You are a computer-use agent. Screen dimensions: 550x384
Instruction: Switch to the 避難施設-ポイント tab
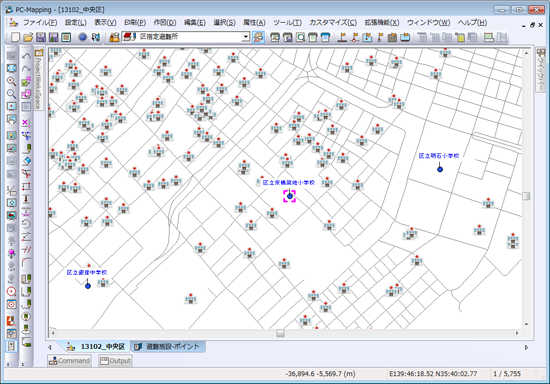(x=168, y=346)
